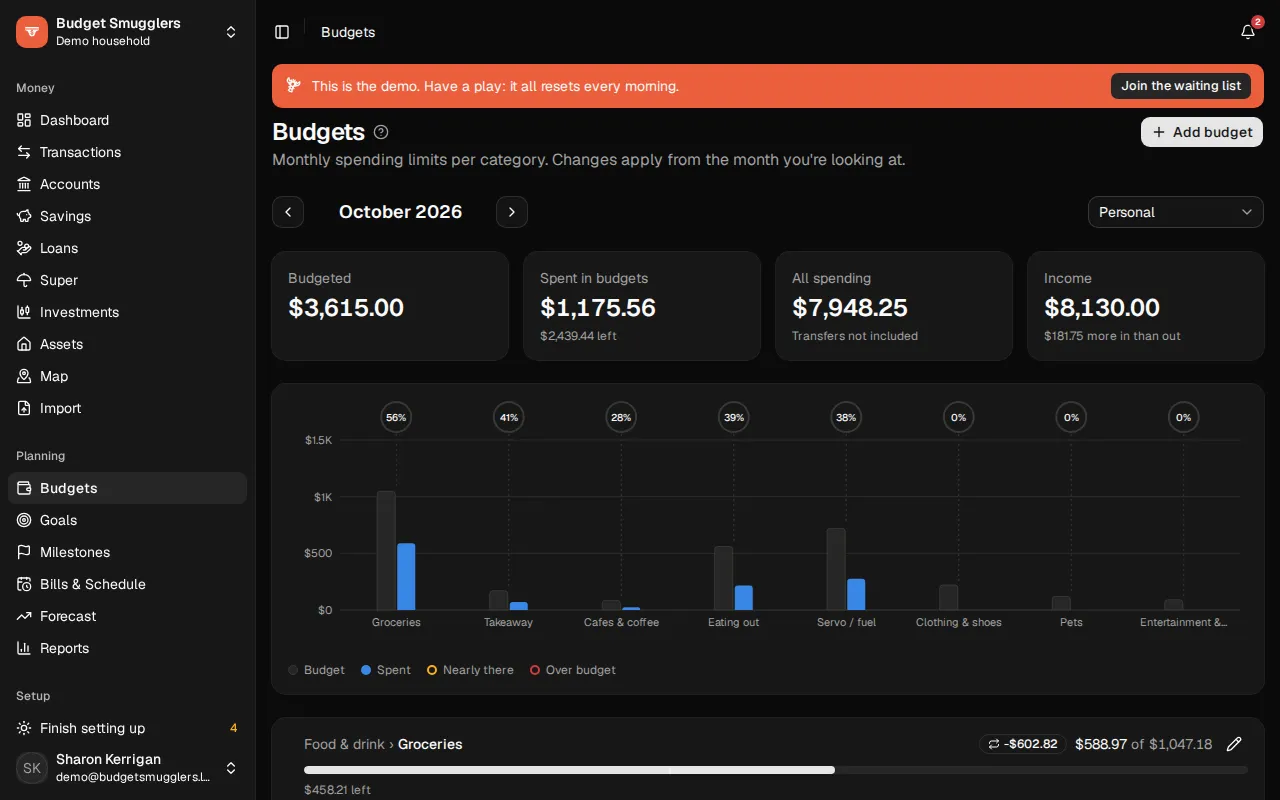Click the Servo / fuel blue spent bar
Viewport: 1280px width, 800px height.
click(x=856, y=594)
